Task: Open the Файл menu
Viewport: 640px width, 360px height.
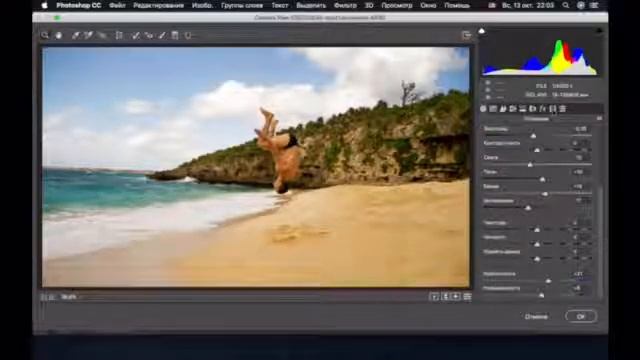Action: (x=117, y=5)
